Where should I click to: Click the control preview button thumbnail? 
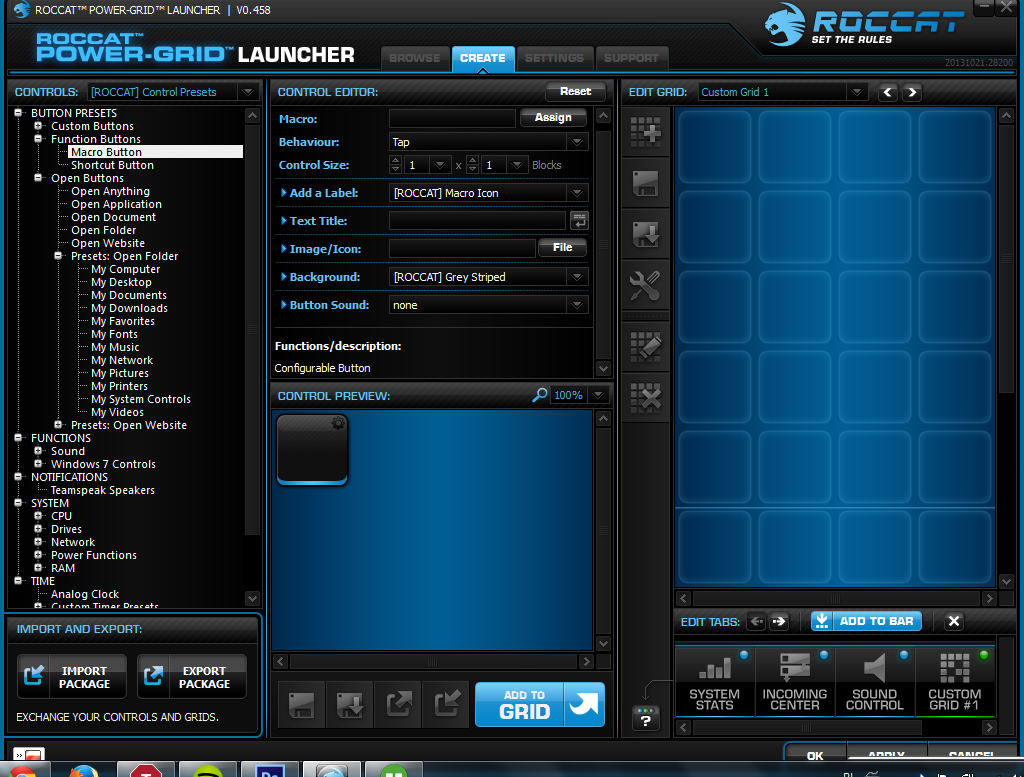click(x=312, y=450)
